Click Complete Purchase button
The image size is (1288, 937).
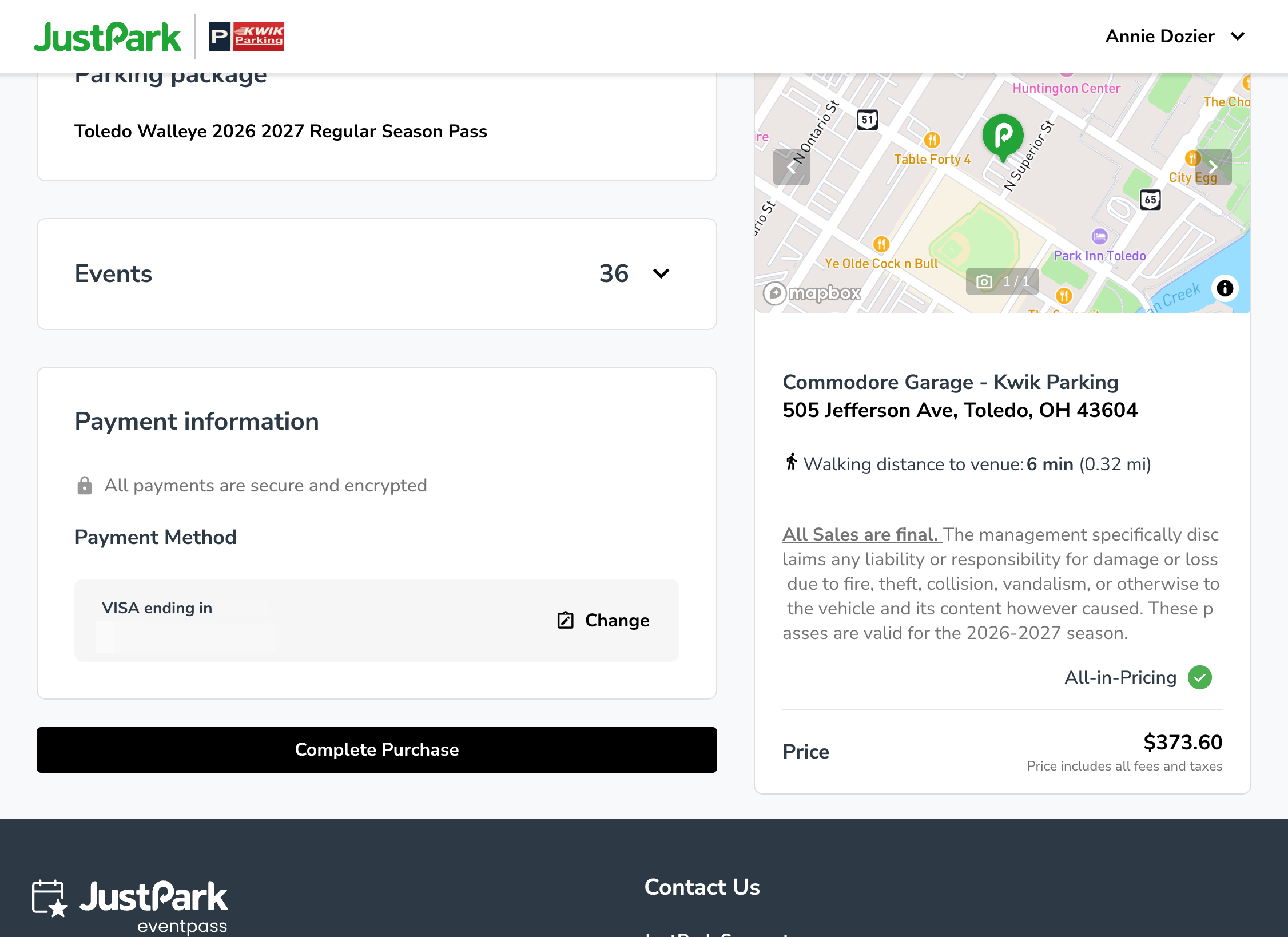coord(377,749)
